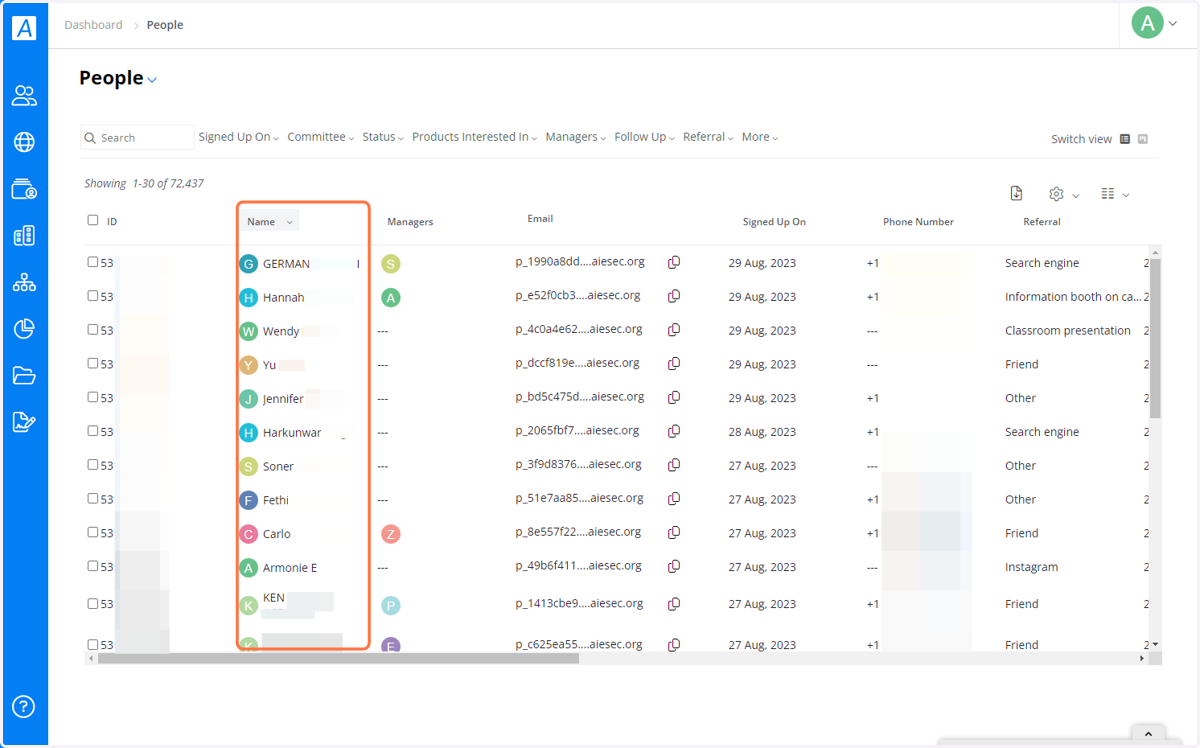Copy email p_8e557f22 via copy icon
Viewport: 1200px width, 748px height.
tap(674, 533)
